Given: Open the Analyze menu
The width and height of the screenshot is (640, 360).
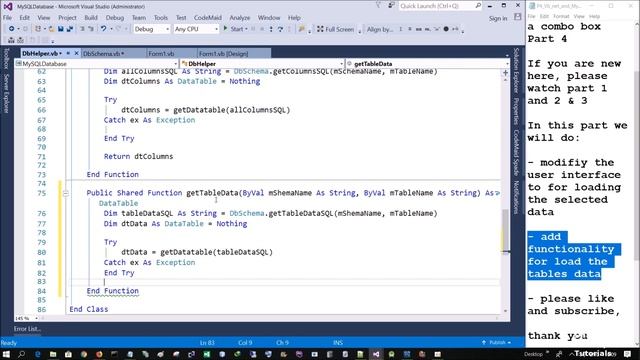Looking at the screenshot, I should 240,18.
